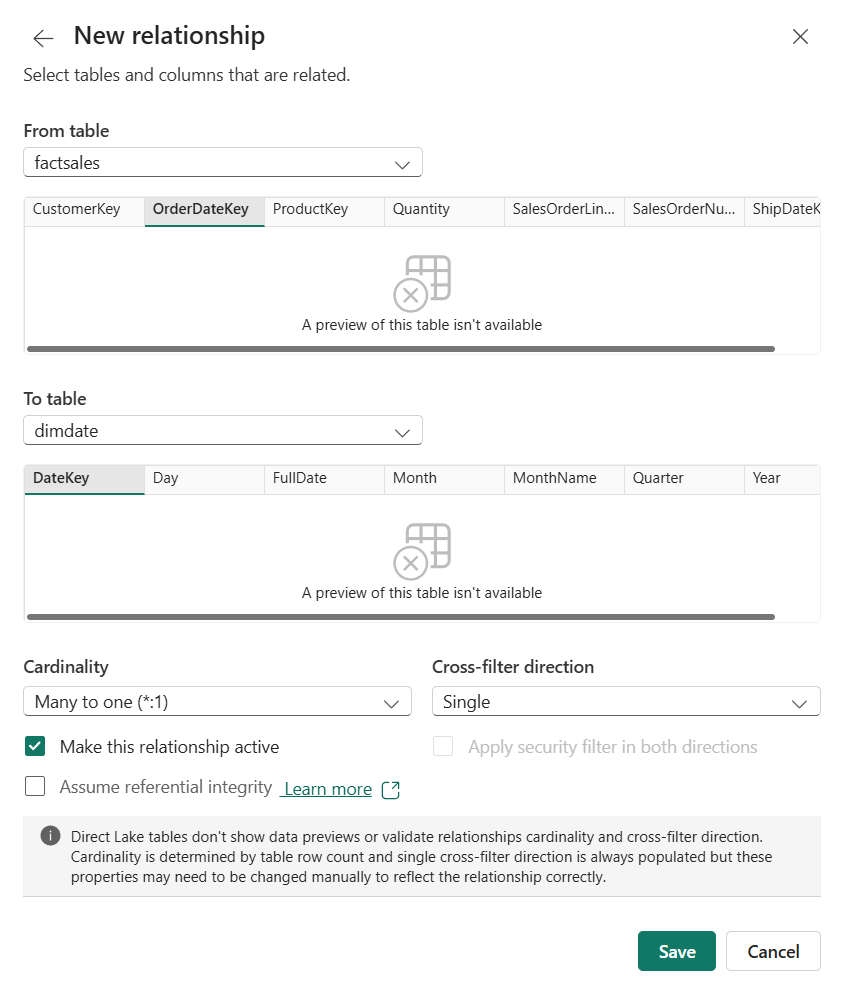Select the Year column header
The image size is (841, 990).
coord(782,479)
